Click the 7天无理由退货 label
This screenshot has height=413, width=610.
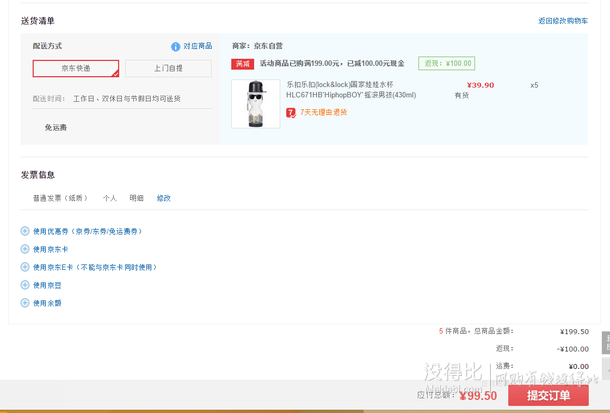[x=324, y=112]
